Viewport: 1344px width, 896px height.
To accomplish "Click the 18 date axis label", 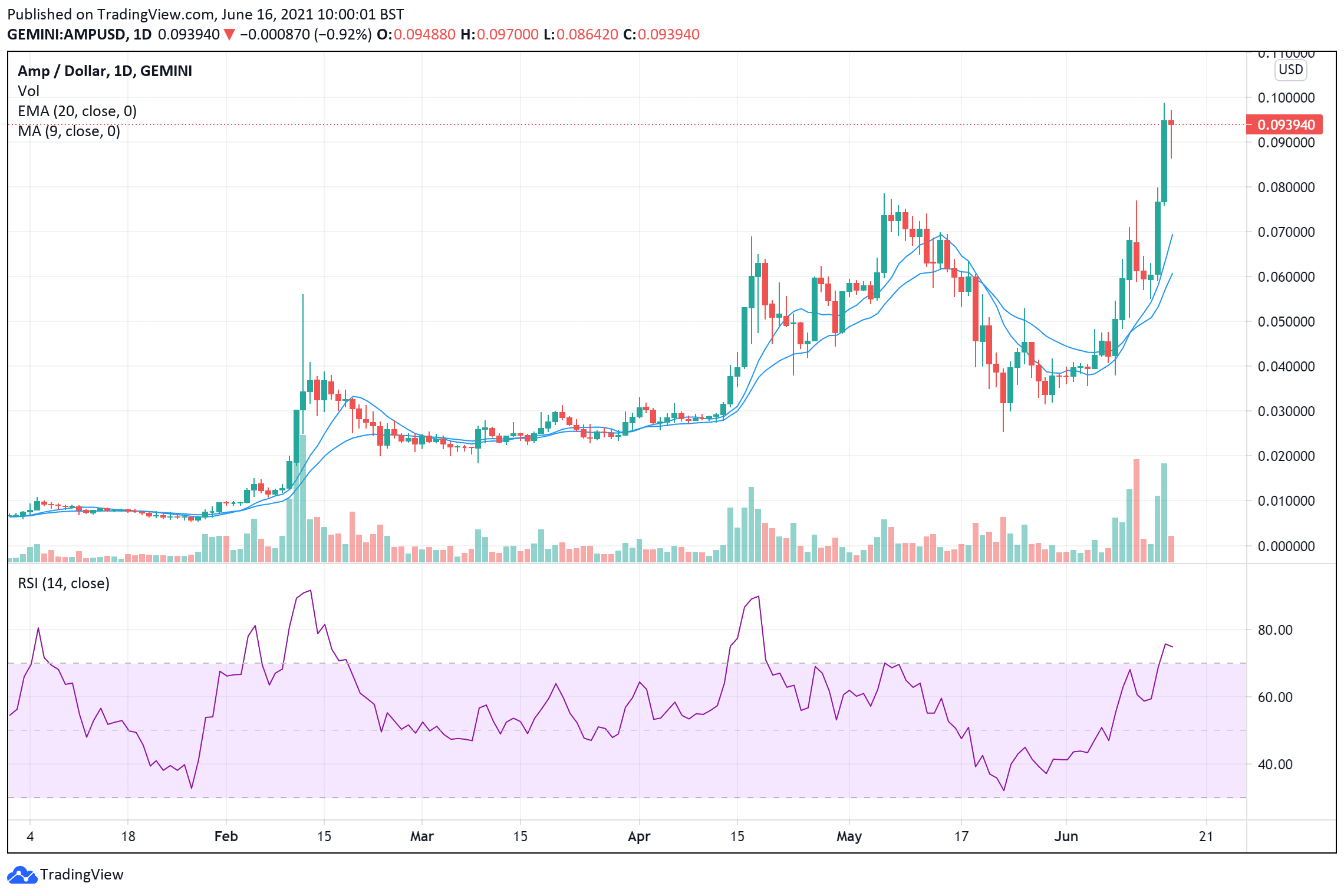I will point(128,836).
